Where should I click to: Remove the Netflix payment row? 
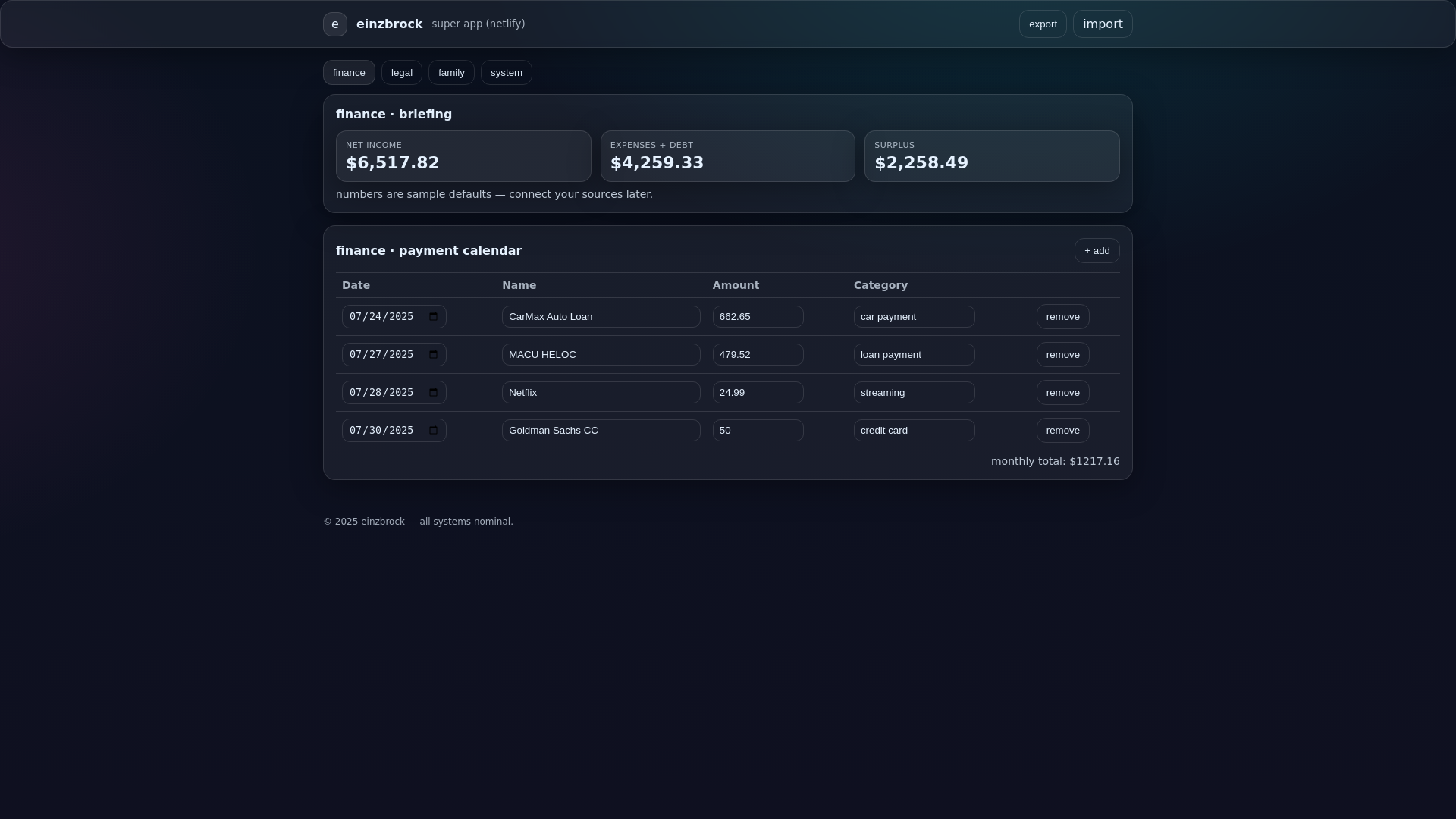[1062, 393]
